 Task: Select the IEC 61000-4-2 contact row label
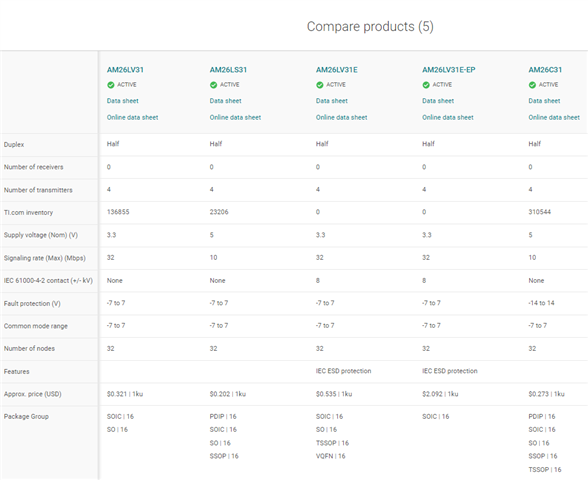pyautogui.click(x=48, y=280)
